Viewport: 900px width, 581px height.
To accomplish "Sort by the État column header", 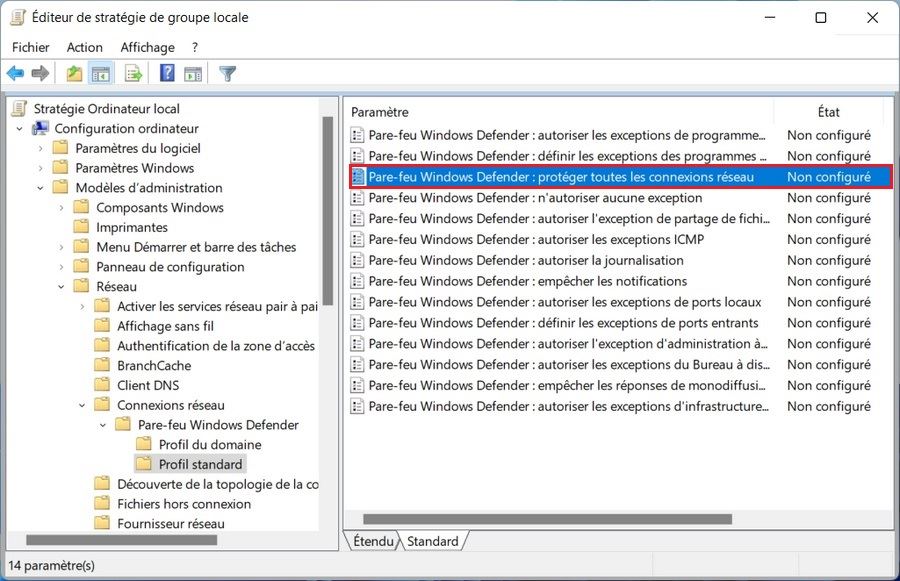I will tap(828, 112).
